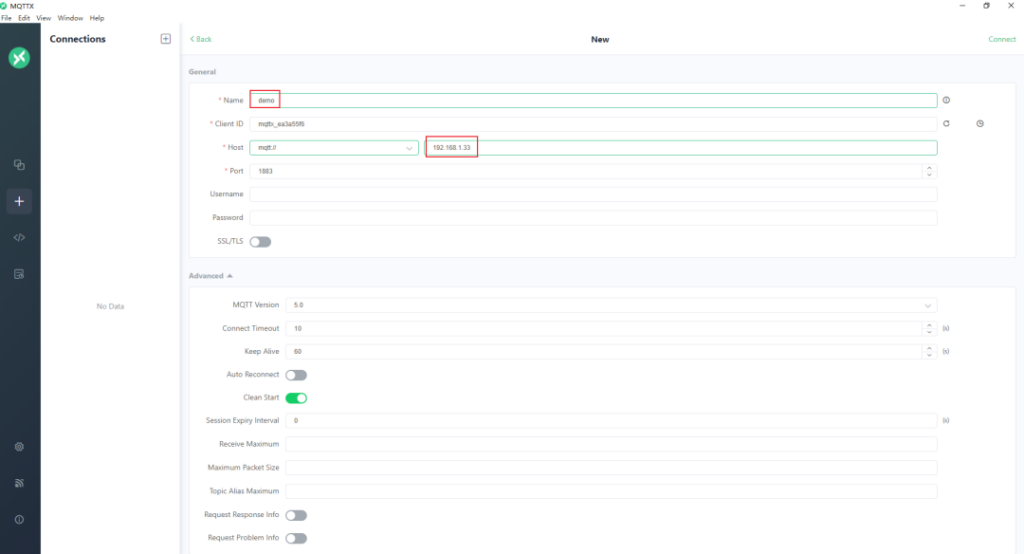Viewport: 1024px width, 554px height.
Task: Click the Username input field
Action: [593, 194]
